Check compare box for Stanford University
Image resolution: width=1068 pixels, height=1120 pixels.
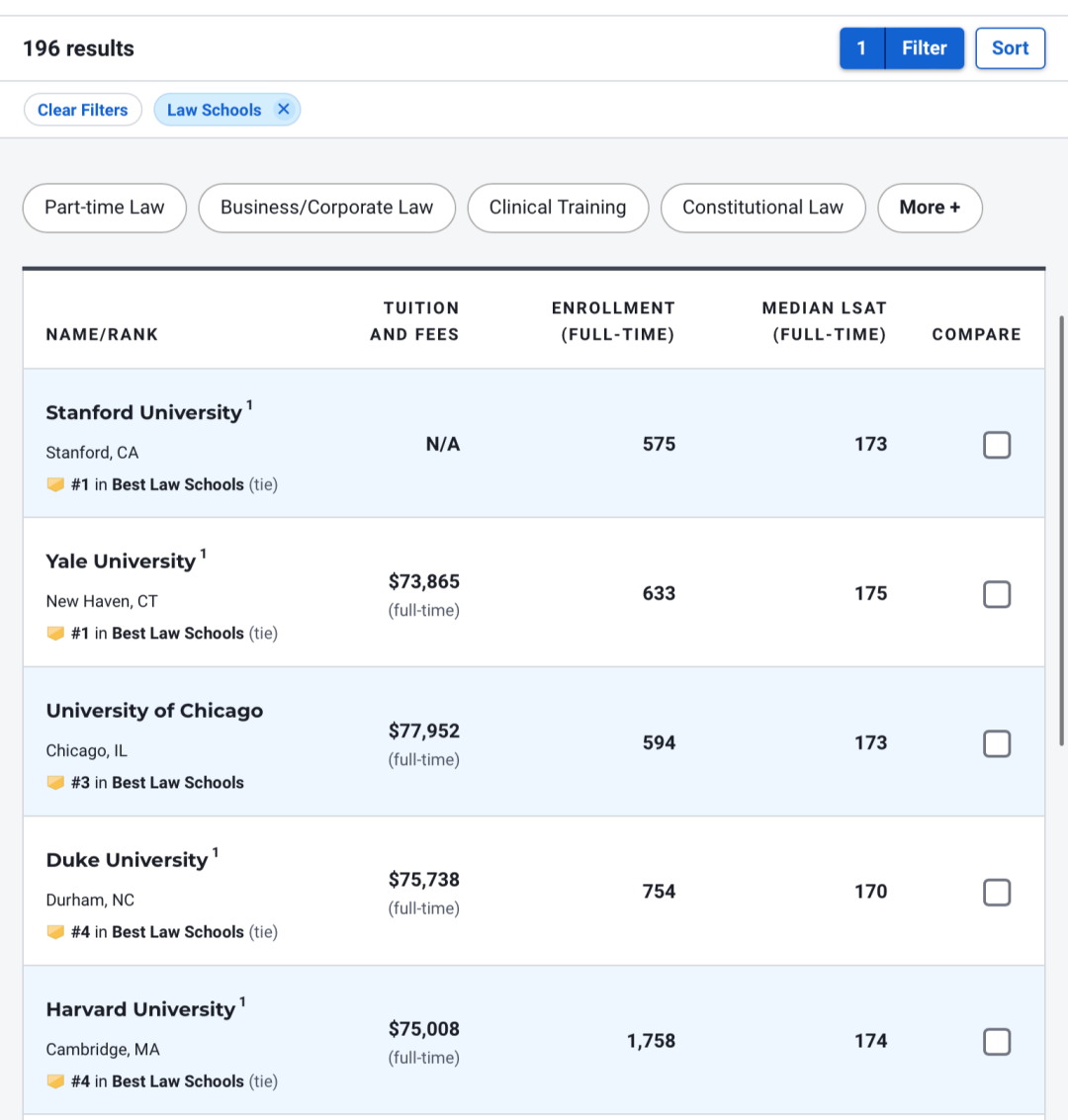click(997, 445)
